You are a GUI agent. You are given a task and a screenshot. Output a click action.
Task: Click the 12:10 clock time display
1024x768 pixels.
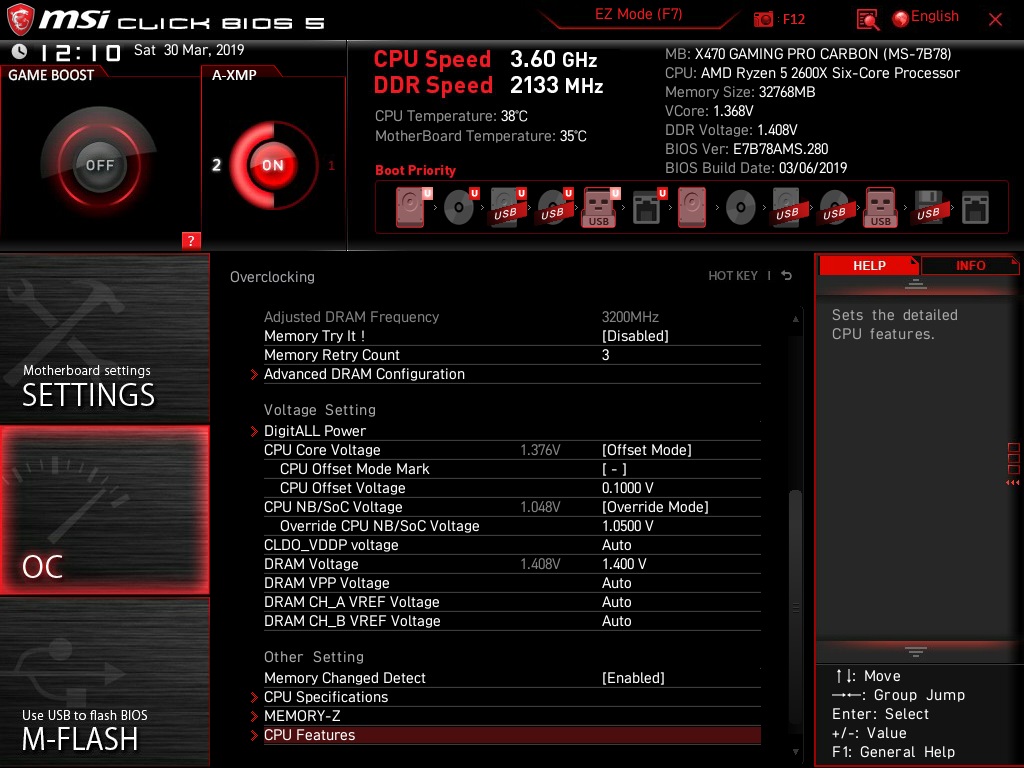pyautogui.click(x=80, y=52)
